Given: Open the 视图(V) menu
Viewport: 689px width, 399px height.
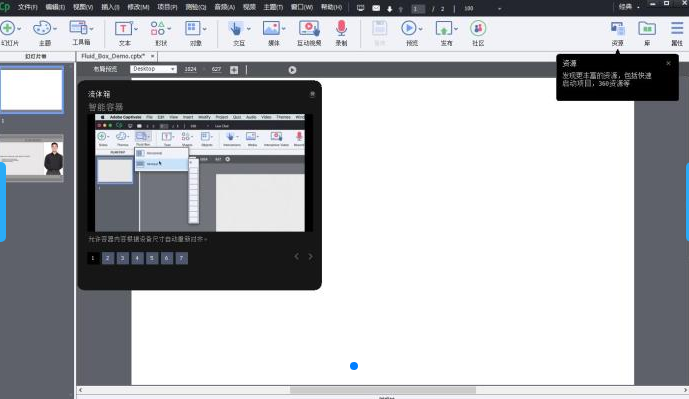Looking at the screenshot, I should point(83,7).
